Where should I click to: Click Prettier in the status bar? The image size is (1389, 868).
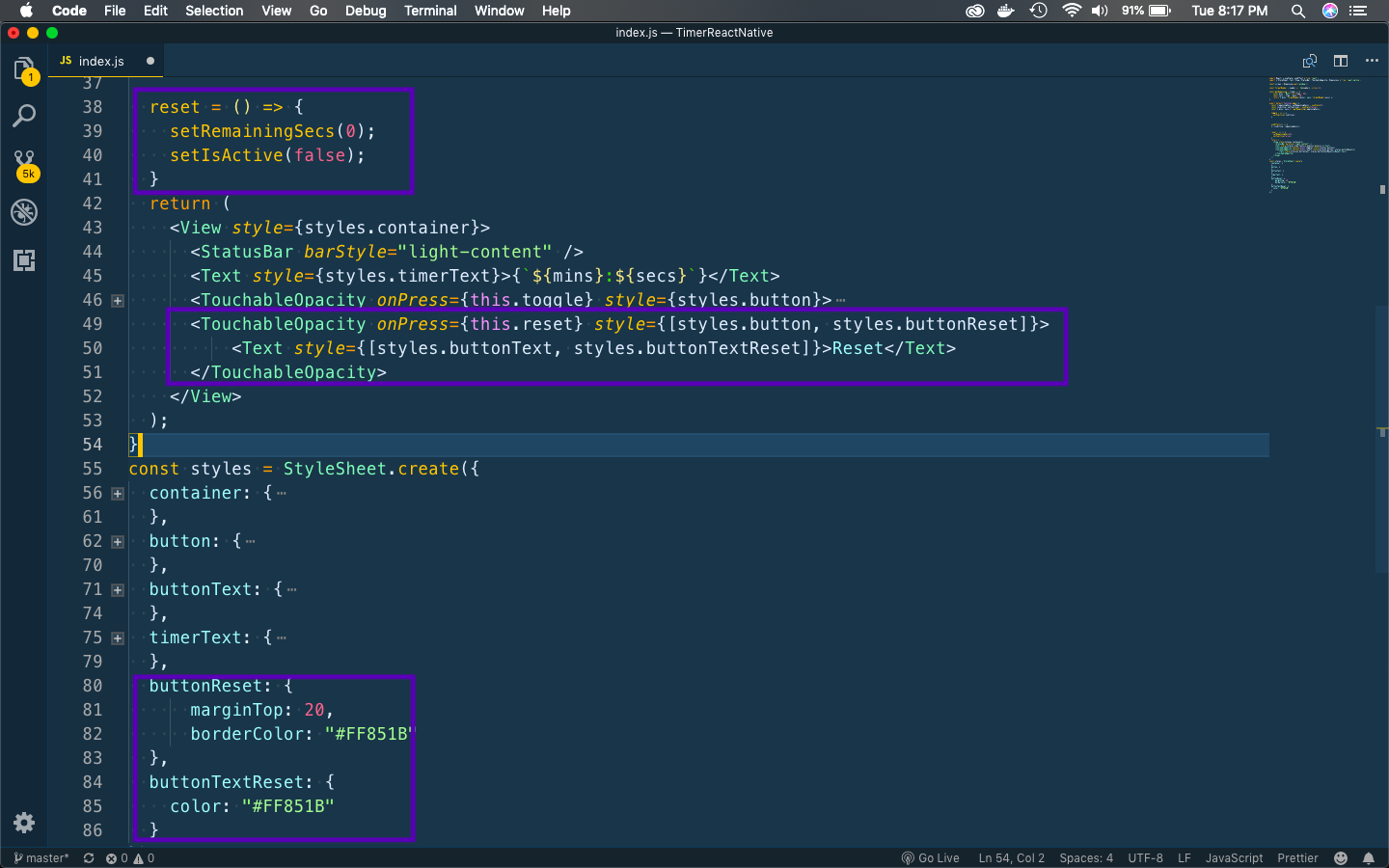[x=1297, y=858]
